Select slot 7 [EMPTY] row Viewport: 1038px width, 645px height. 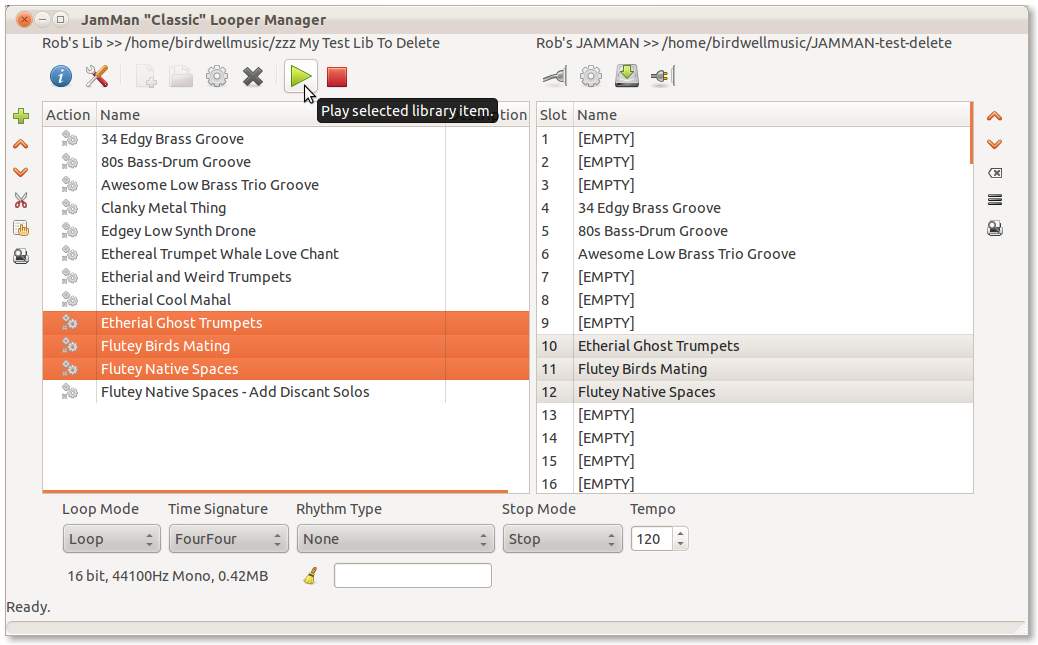[753, 277]
